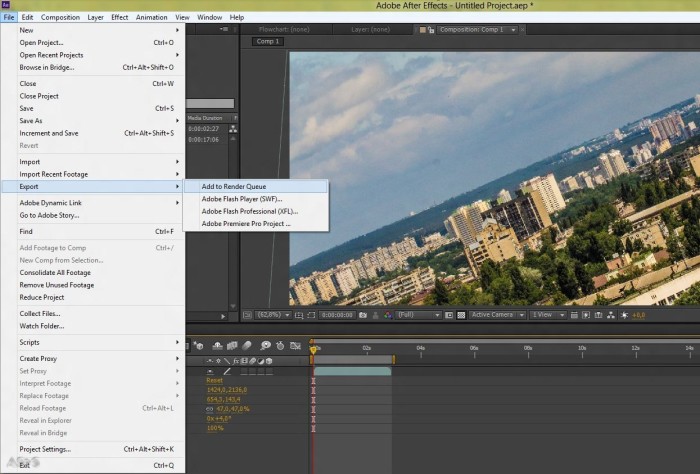Toggle layer 3D switch box
The image size is (700, 474).
[270, 371]
